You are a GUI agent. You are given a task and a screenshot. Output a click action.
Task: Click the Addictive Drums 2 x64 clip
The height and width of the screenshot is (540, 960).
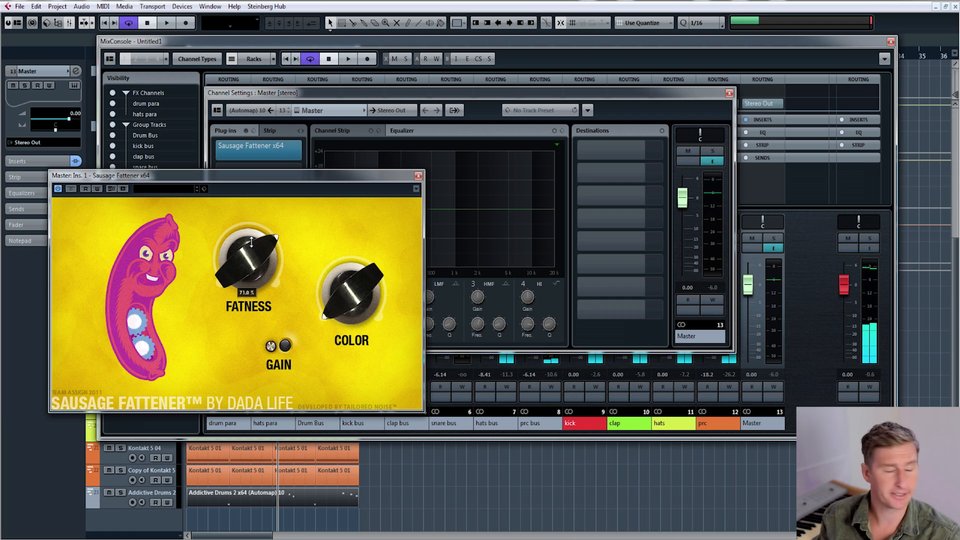coord(272,497)
